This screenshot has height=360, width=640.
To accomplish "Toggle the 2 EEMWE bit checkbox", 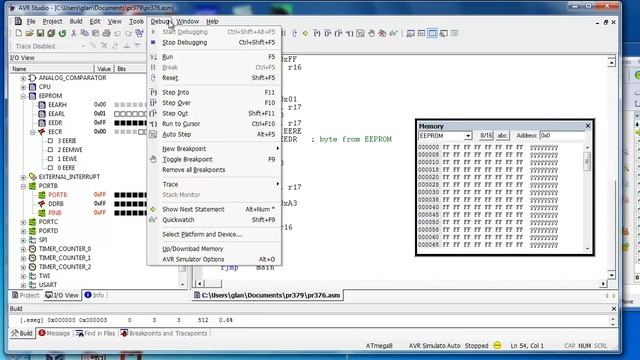I will coord(50,150).
